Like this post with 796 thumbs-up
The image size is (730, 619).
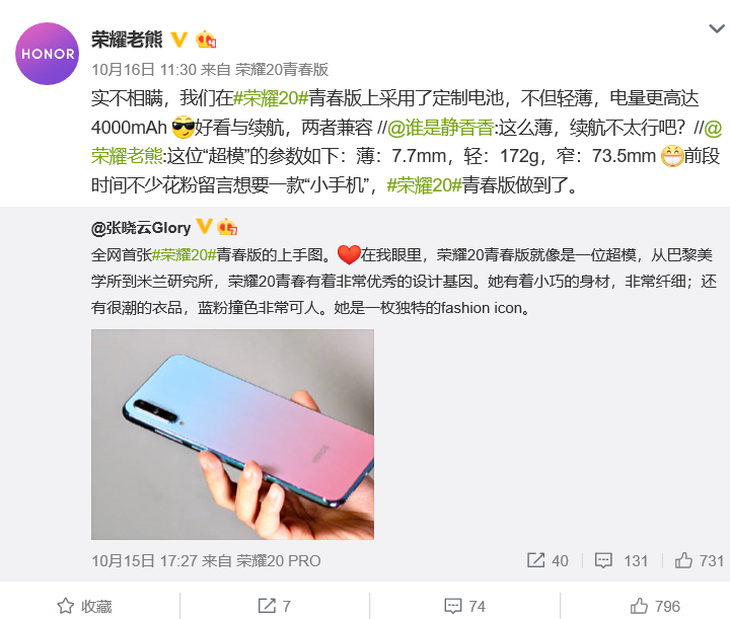(x=655, y=606)
